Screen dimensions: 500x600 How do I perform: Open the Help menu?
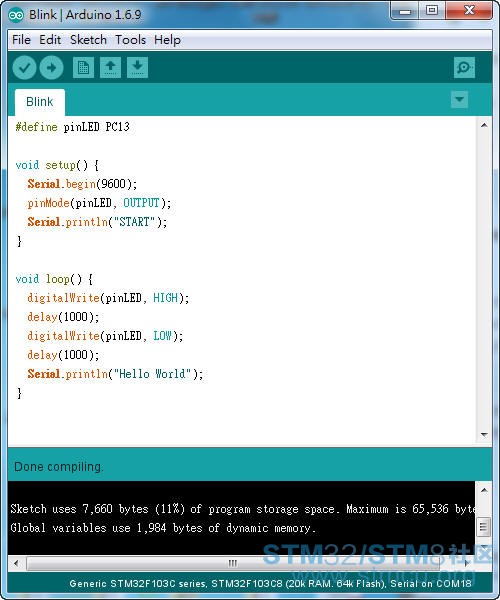(x=167, y=40)
